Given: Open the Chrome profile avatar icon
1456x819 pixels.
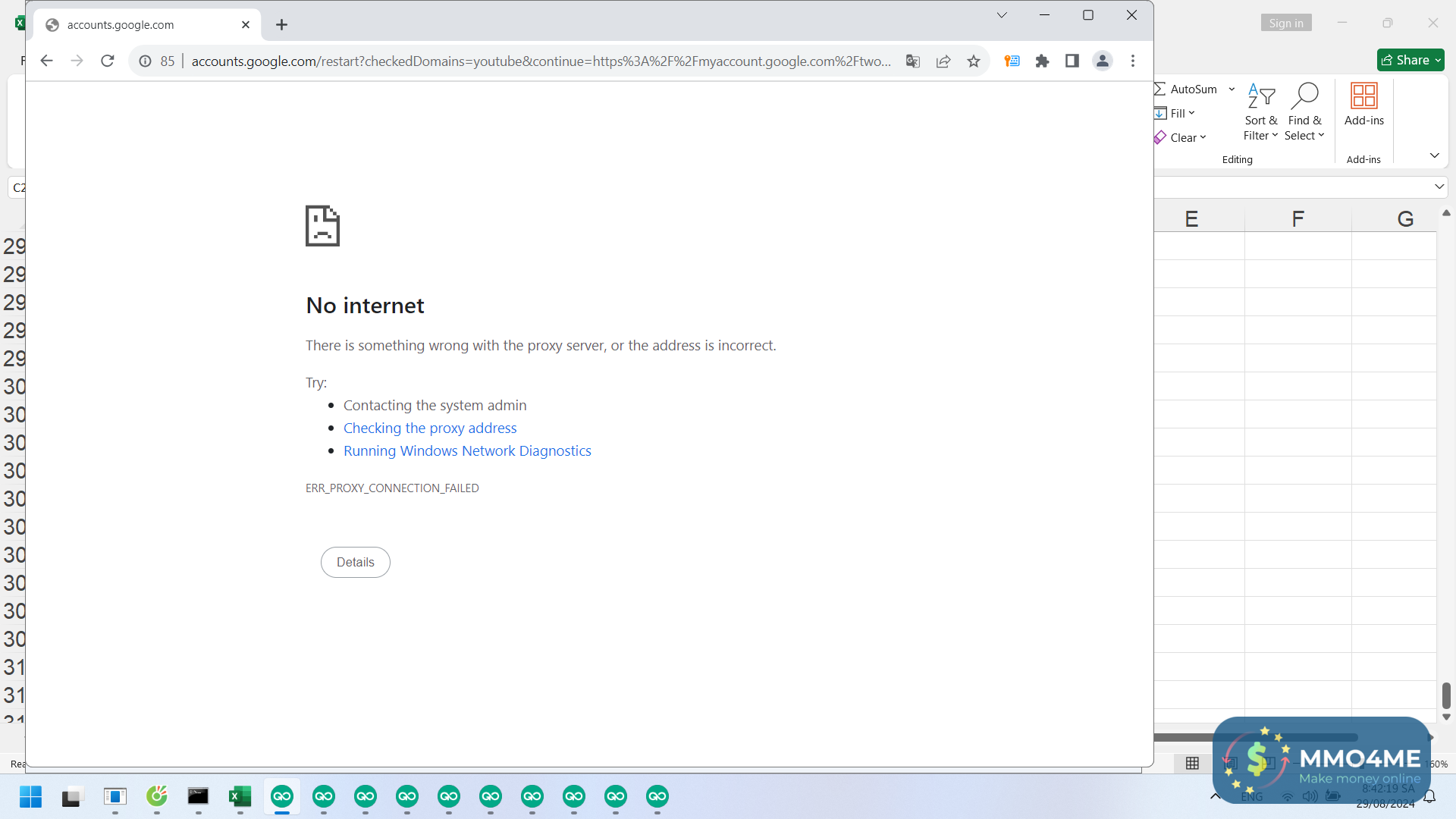Looking at the screenshot, I should coord(1103,61).
